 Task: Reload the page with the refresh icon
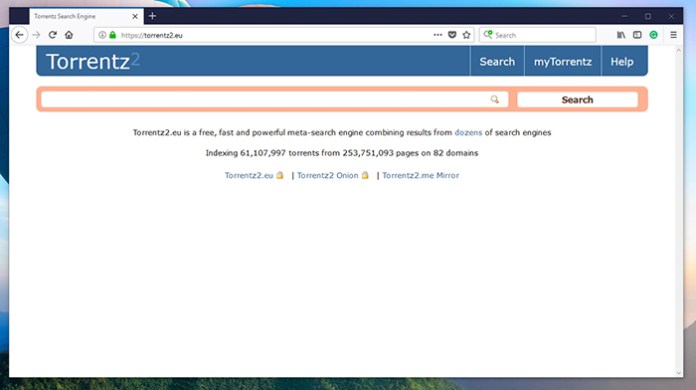52,35
